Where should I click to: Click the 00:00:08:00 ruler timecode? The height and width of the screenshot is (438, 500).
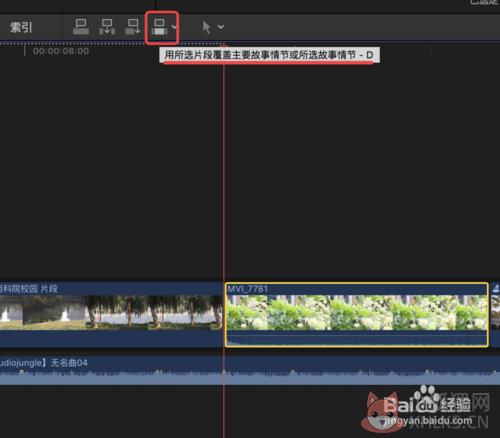pyautogui.click(x=61, y=51)
